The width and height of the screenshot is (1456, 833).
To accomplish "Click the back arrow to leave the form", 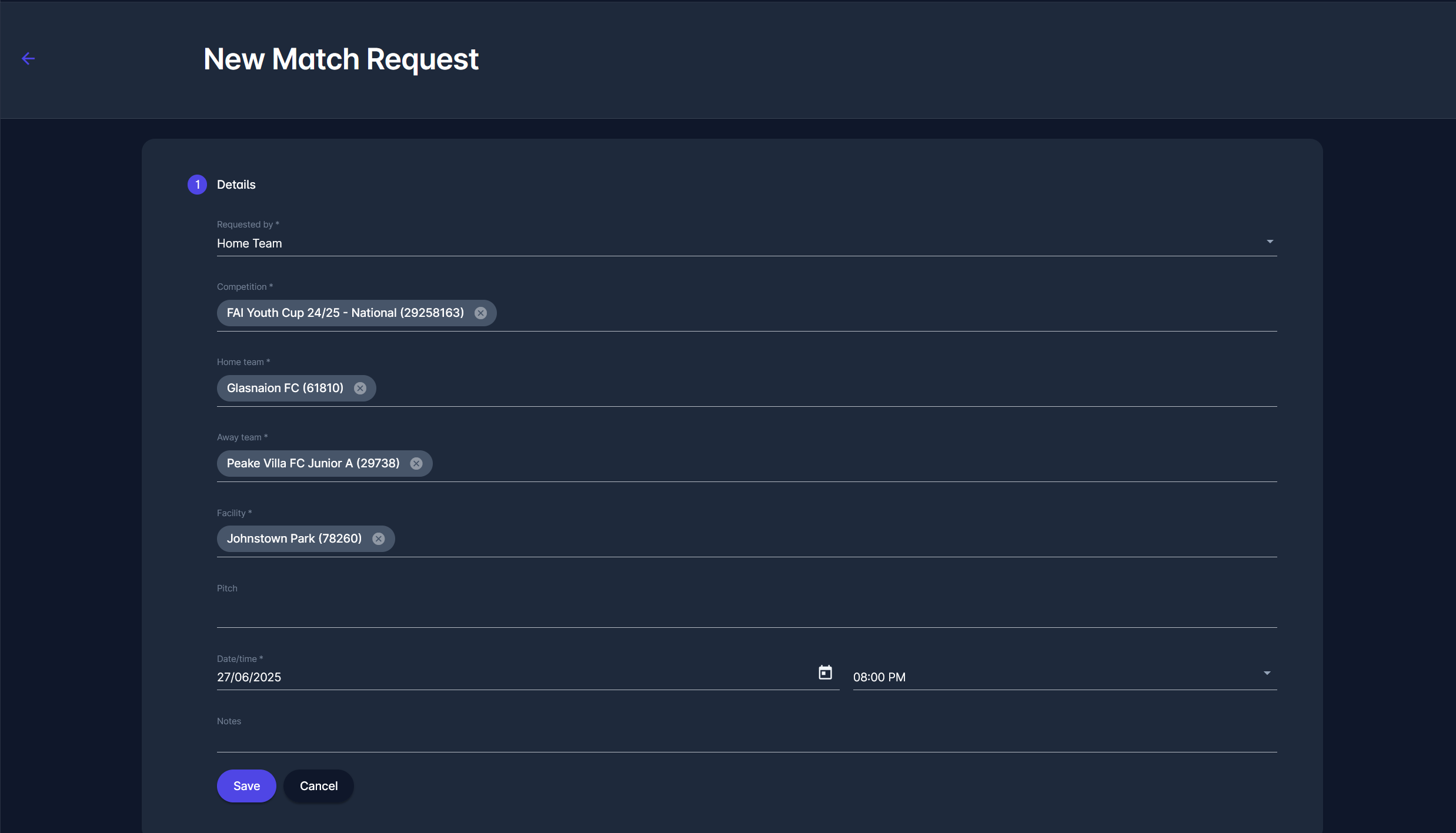I will pyautogui.click(x=29, y=58).
